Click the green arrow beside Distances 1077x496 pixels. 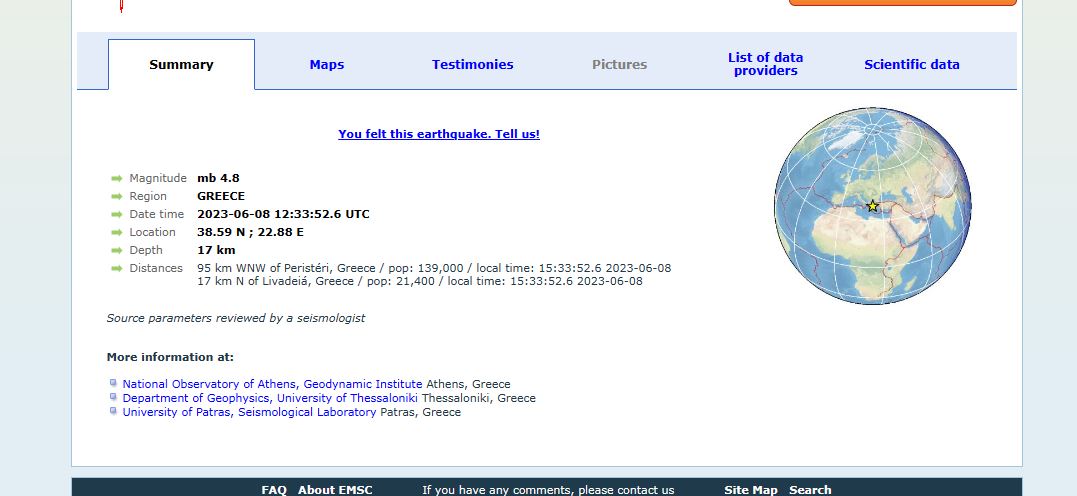[116, 269]
